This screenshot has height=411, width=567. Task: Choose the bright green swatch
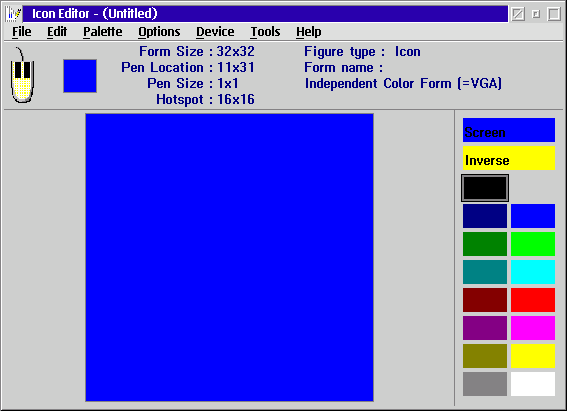533,244
